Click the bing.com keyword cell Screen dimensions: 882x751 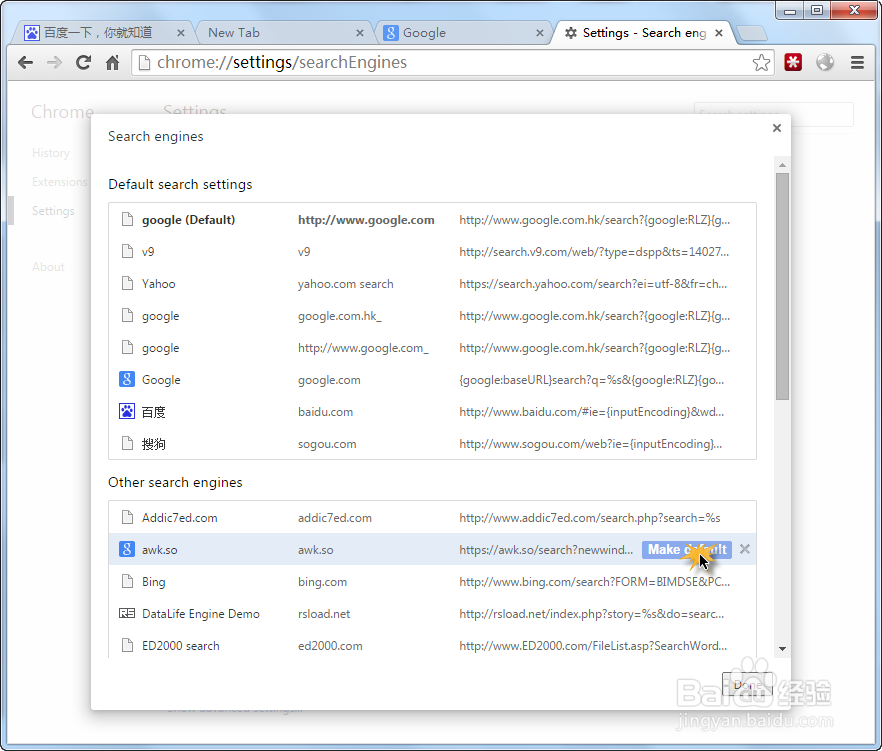[x=322, y=582]
